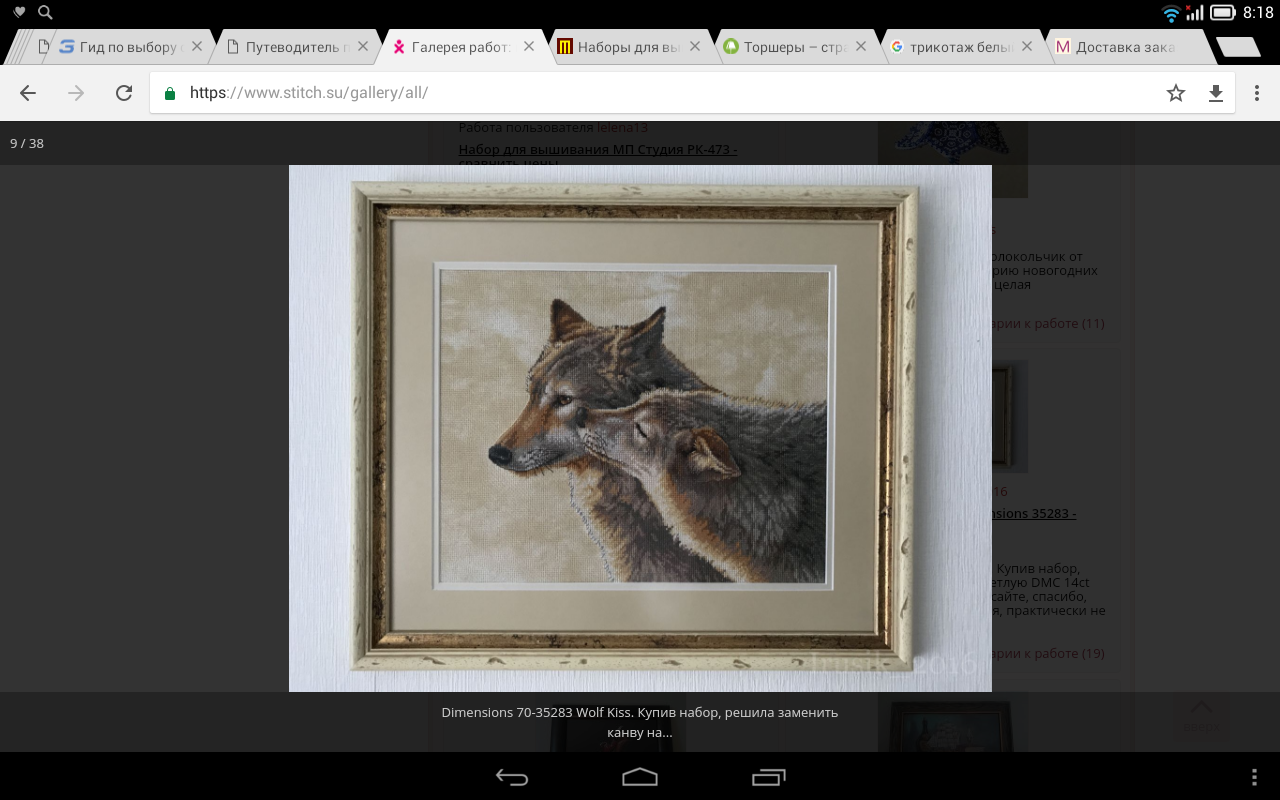The width and height of the screenshot is (1280, 800).
Task: Click the forward navigation arrow
Action: point(76,93)
